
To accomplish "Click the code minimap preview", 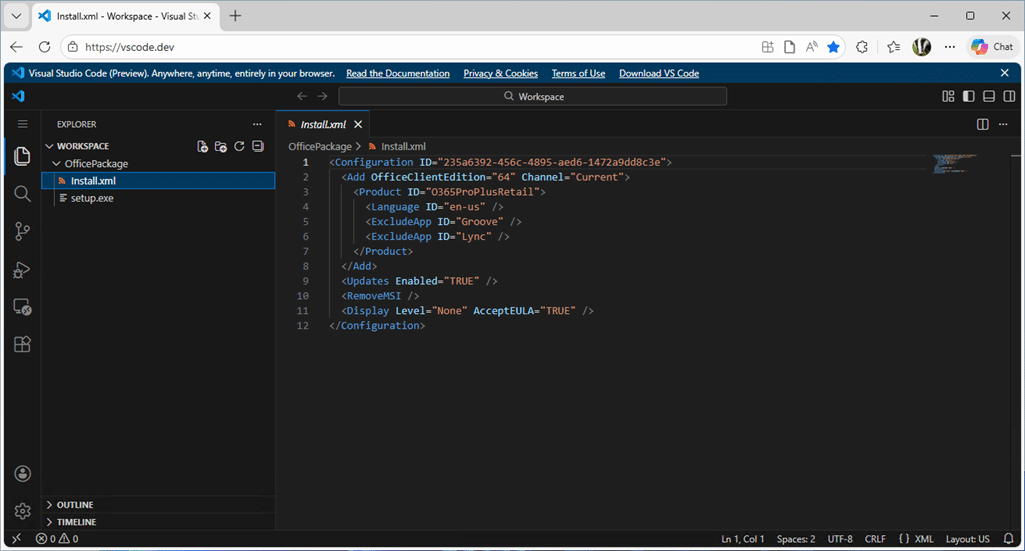I will [951, 164].
